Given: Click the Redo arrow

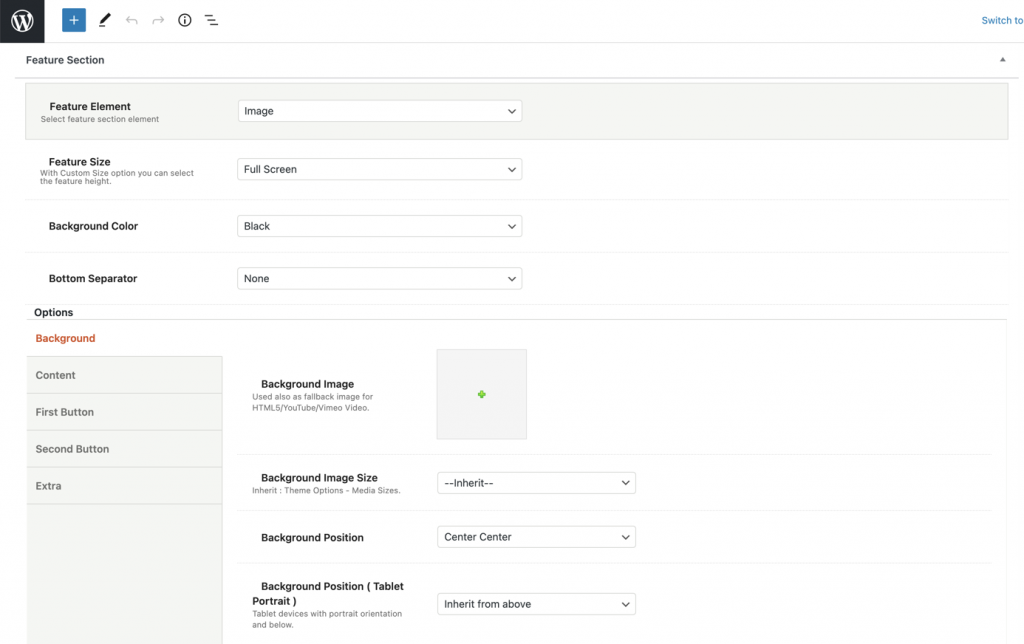Looking at the screenshot, I should 158,20.
